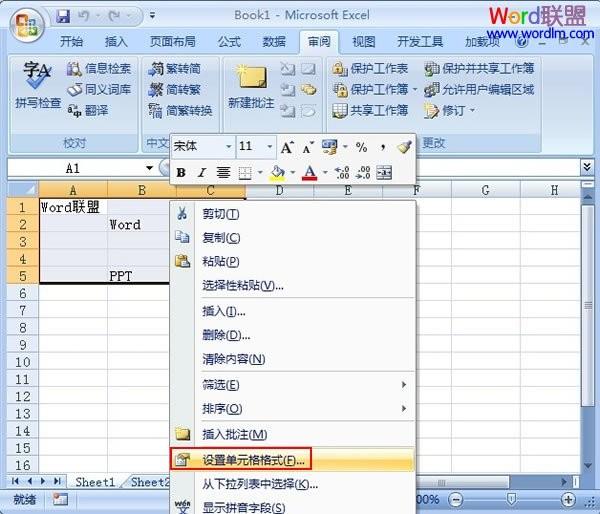This screenshot has height=514, width=600.
Task: Click Increase Font Size in mini toolbar
Action: pos(287,147)
